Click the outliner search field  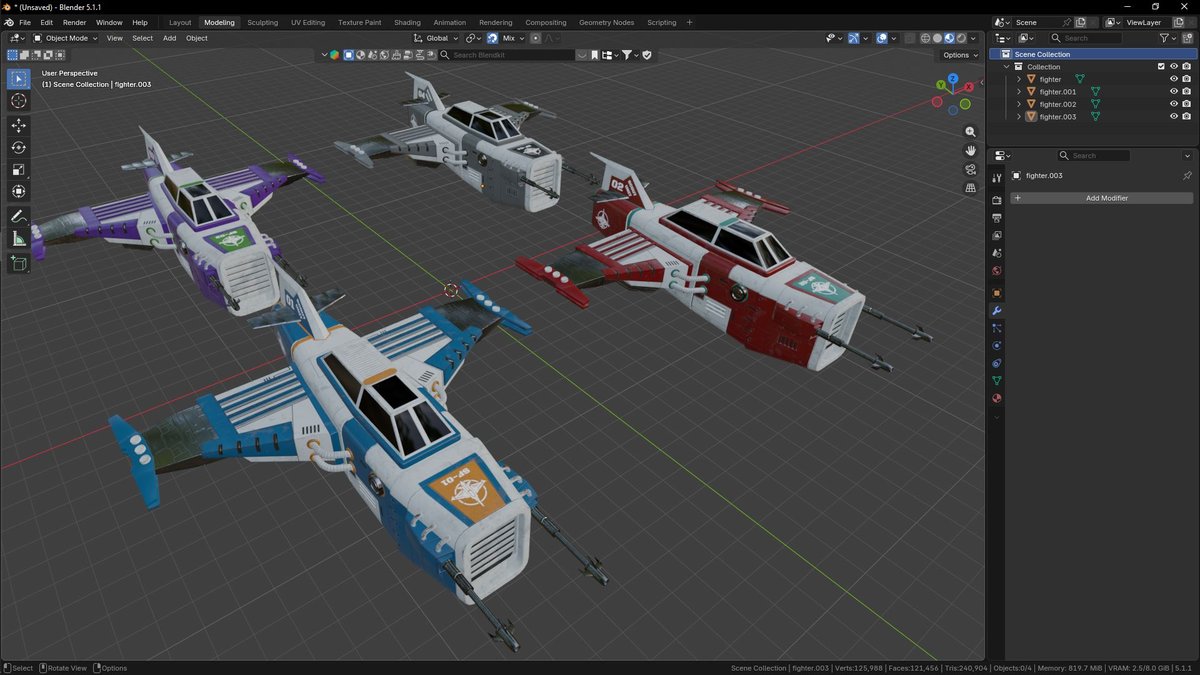[x=1087, y=38]
